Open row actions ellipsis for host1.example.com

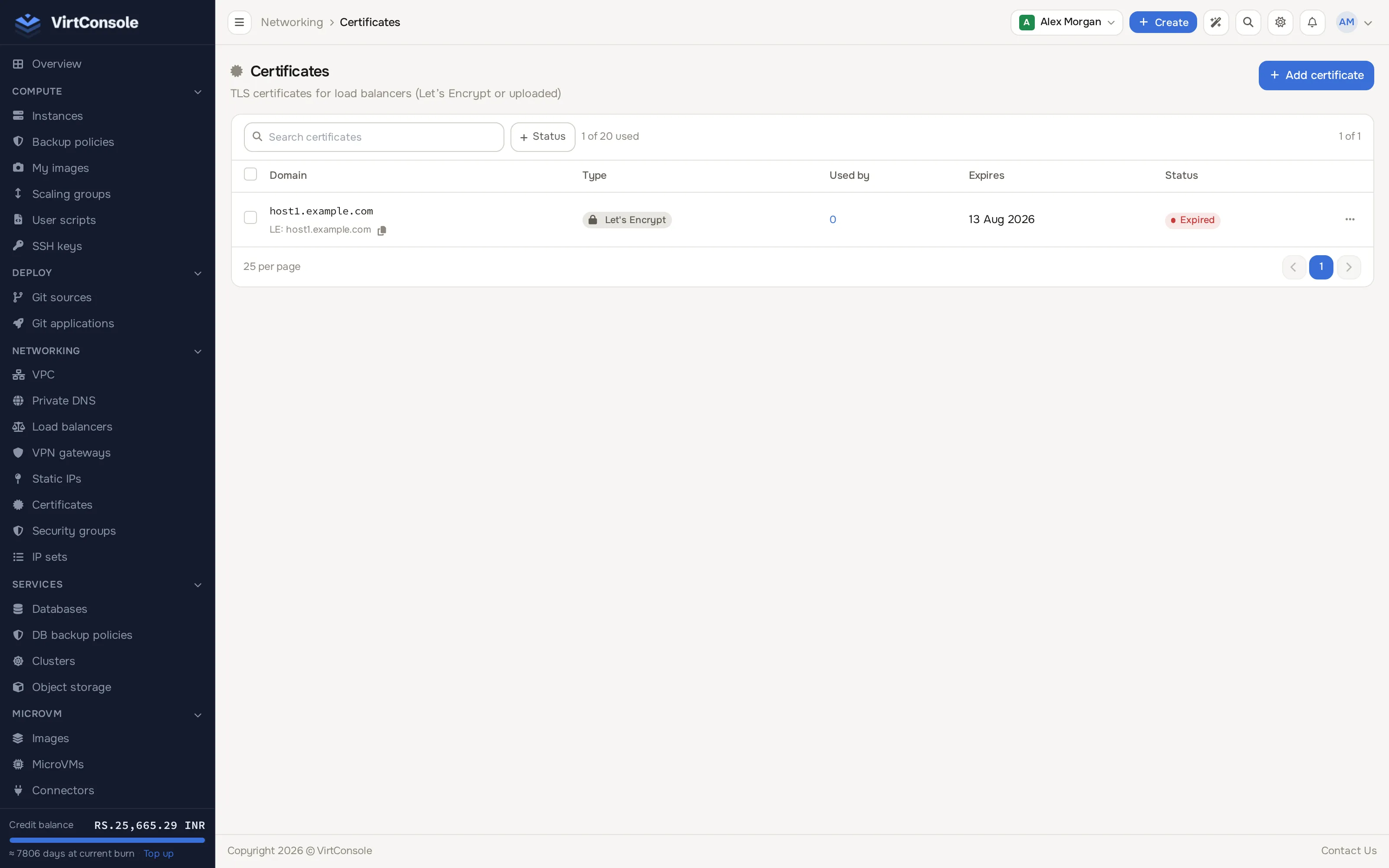[1350, 219]
